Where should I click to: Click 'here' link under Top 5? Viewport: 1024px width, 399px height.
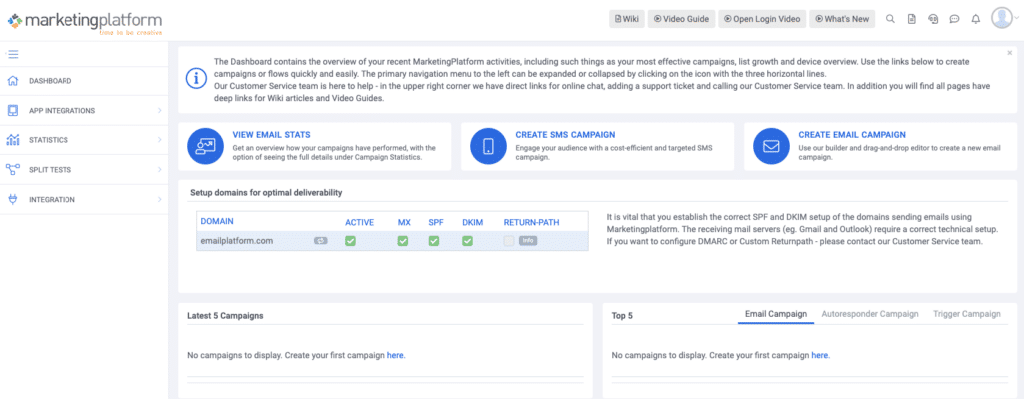(x=820, y=355)
